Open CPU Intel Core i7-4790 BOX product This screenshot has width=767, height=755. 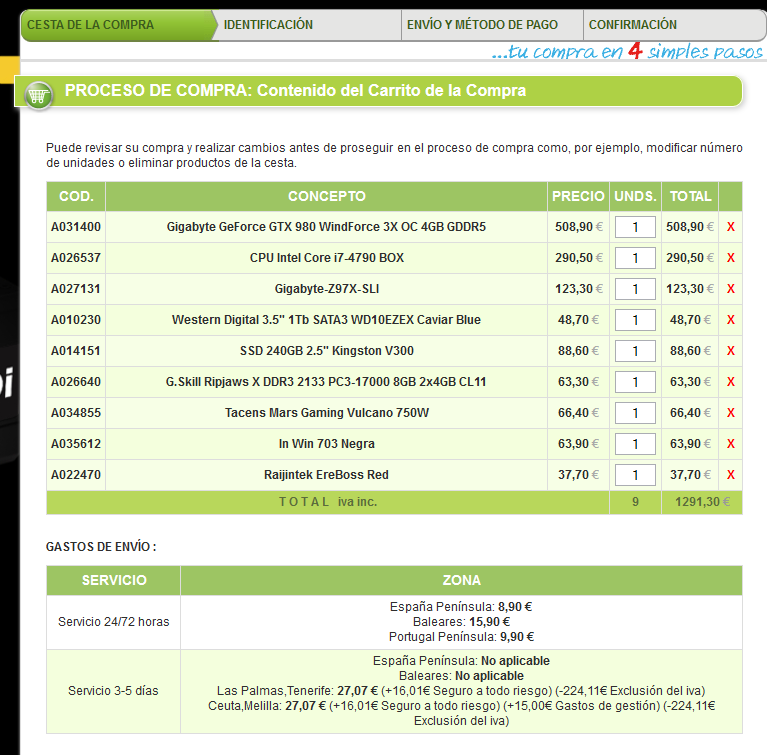point(327,258)
